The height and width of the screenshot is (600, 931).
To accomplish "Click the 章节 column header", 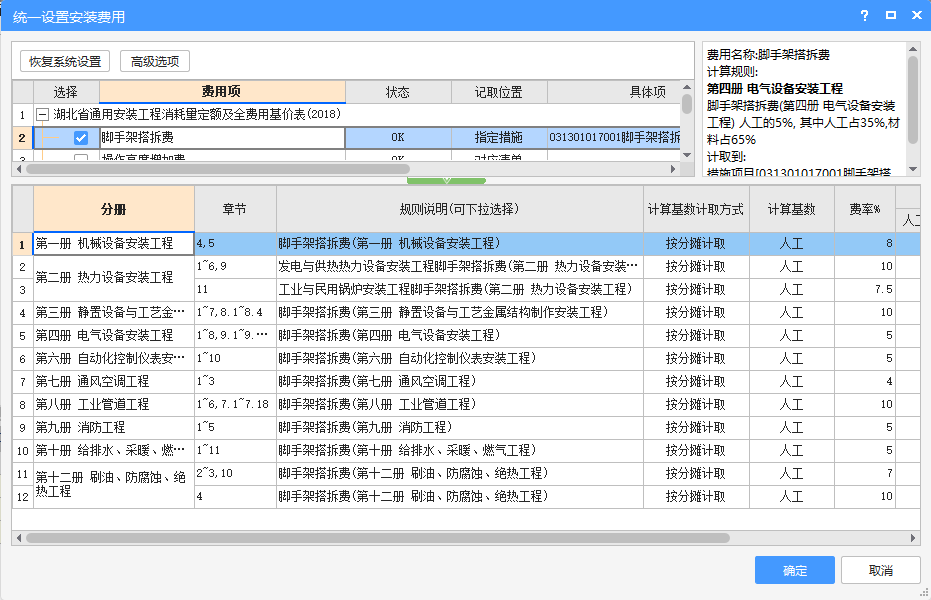I will 235,209.
